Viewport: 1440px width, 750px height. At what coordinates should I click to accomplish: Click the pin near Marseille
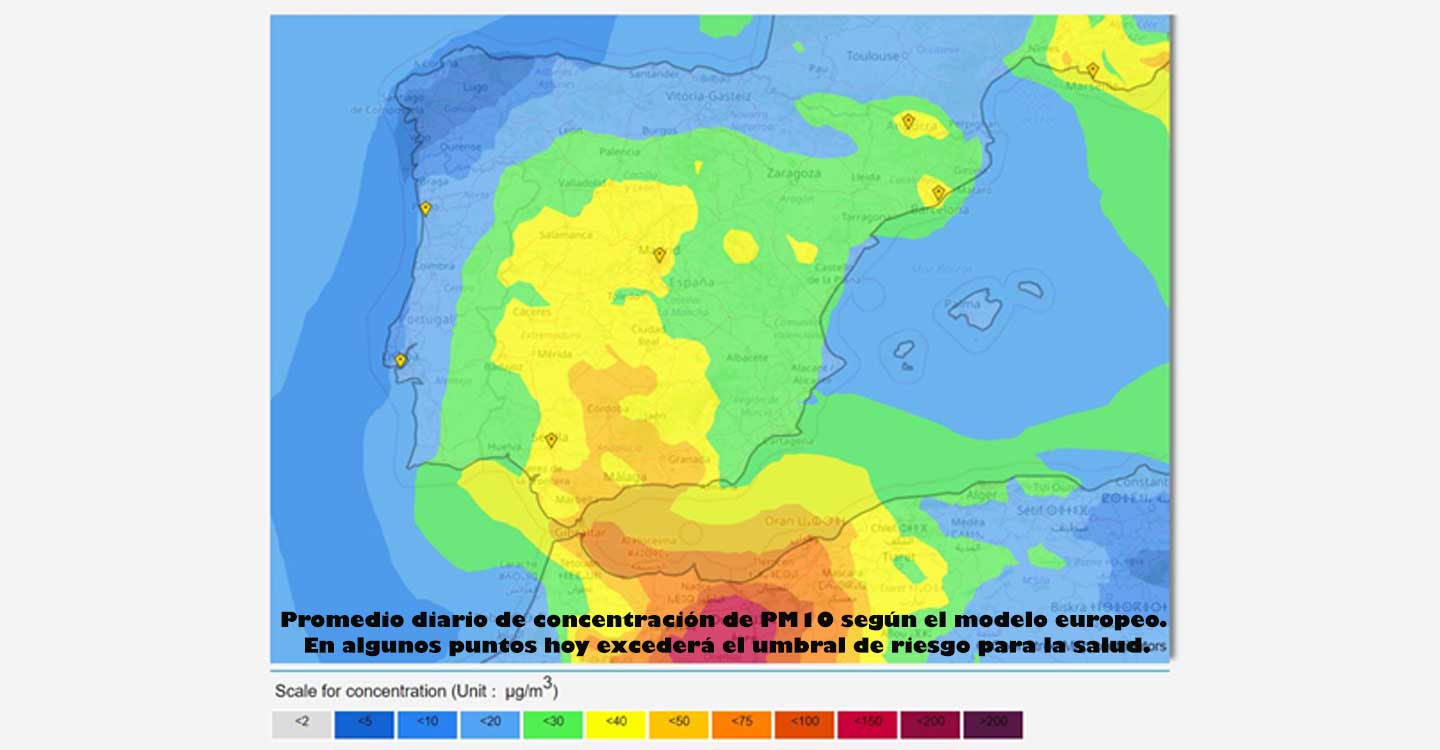pos(1093,70)
